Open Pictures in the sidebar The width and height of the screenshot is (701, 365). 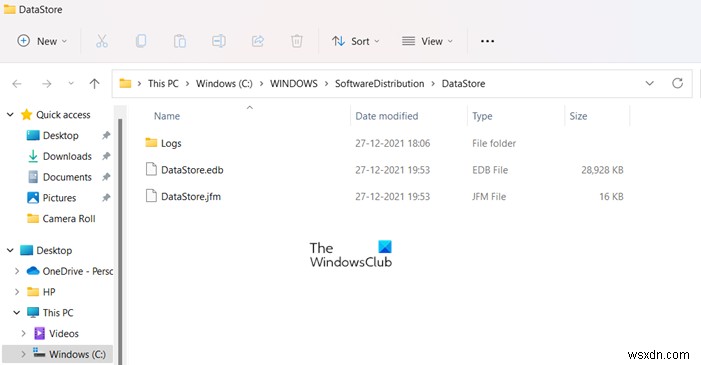coord(59,198)
